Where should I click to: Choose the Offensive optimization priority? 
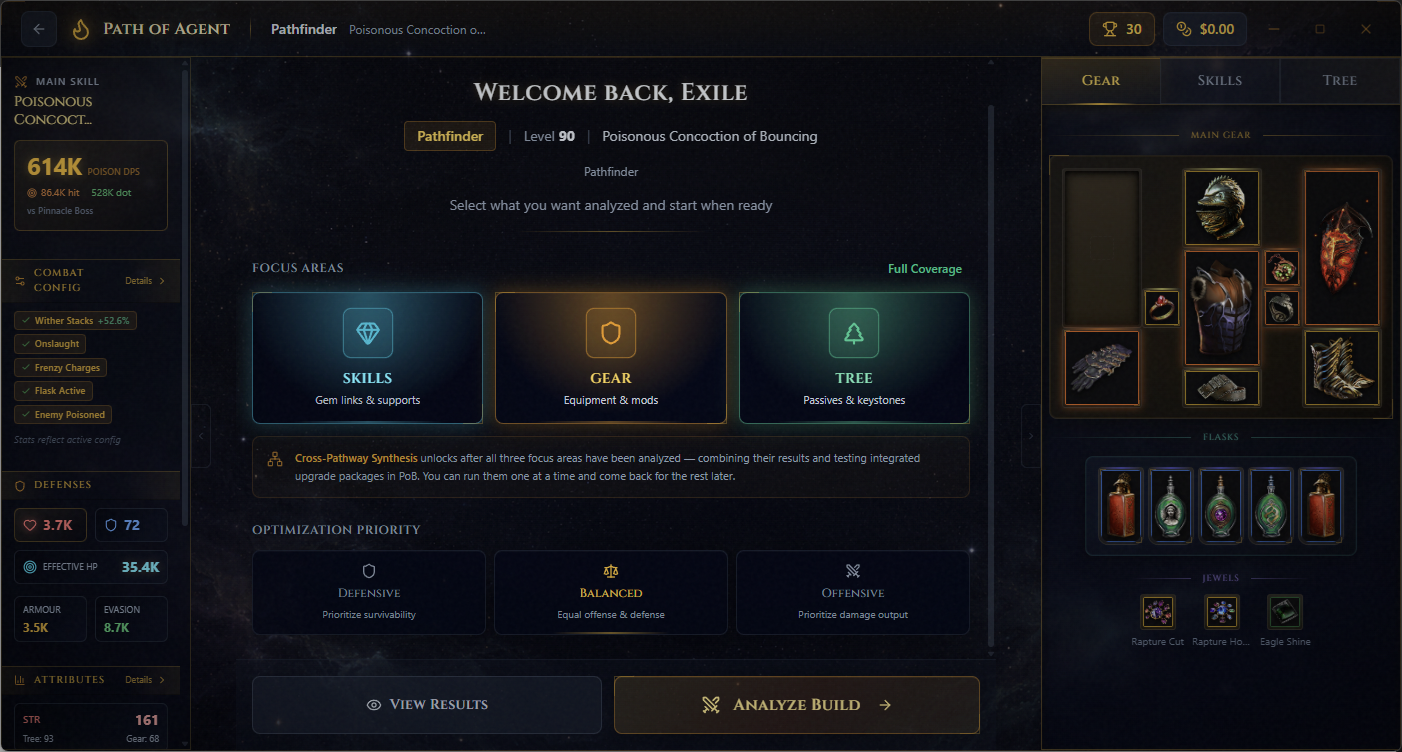point(853,592)
